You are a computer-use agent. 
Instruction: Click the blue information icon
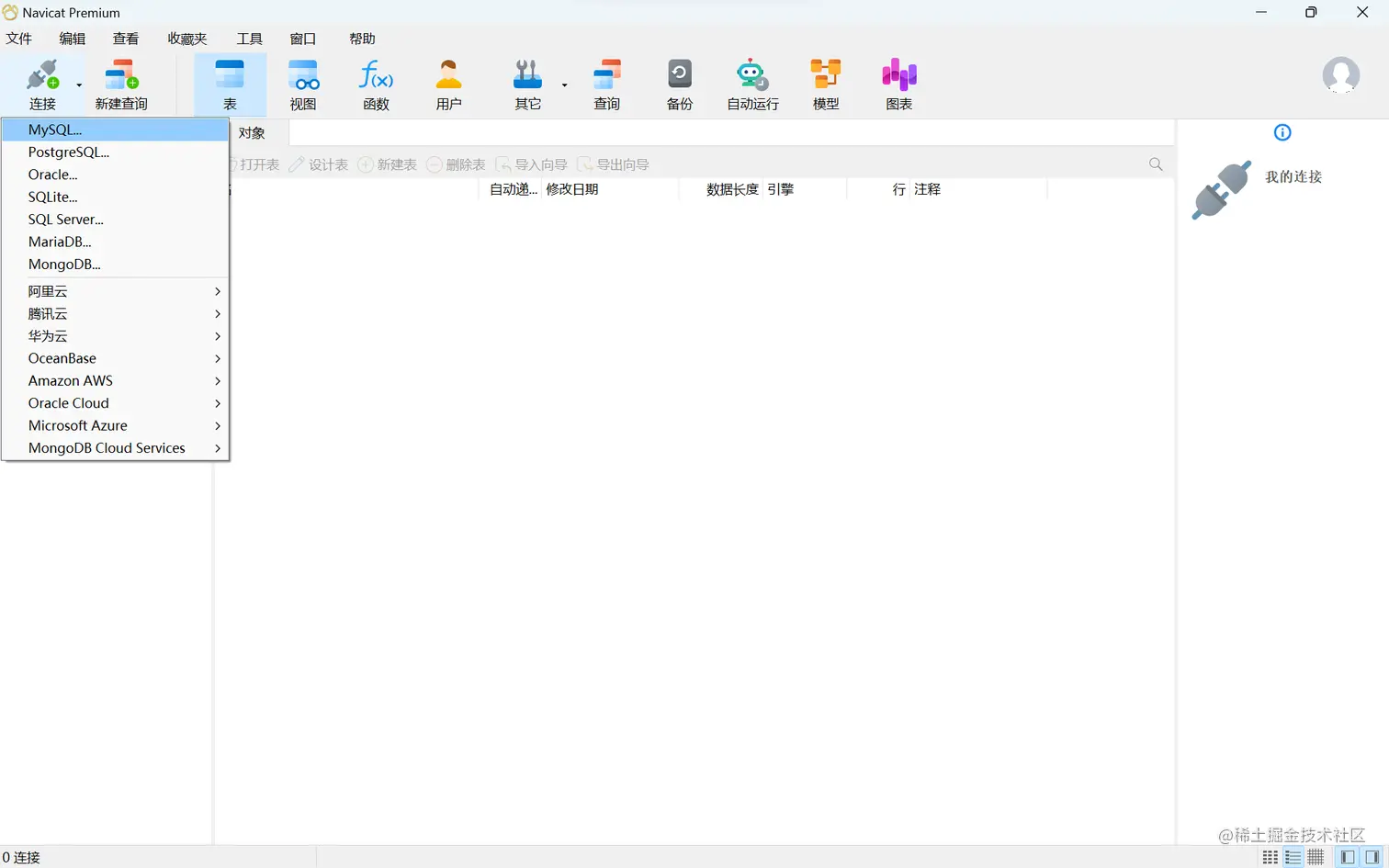click(x=1282, y=132)
